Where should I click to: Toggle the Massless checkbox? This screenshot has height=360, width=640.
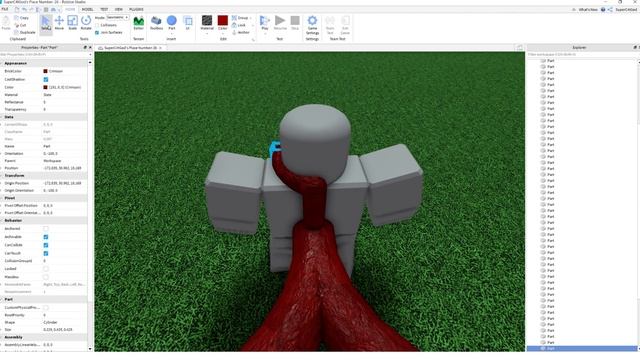46,277
